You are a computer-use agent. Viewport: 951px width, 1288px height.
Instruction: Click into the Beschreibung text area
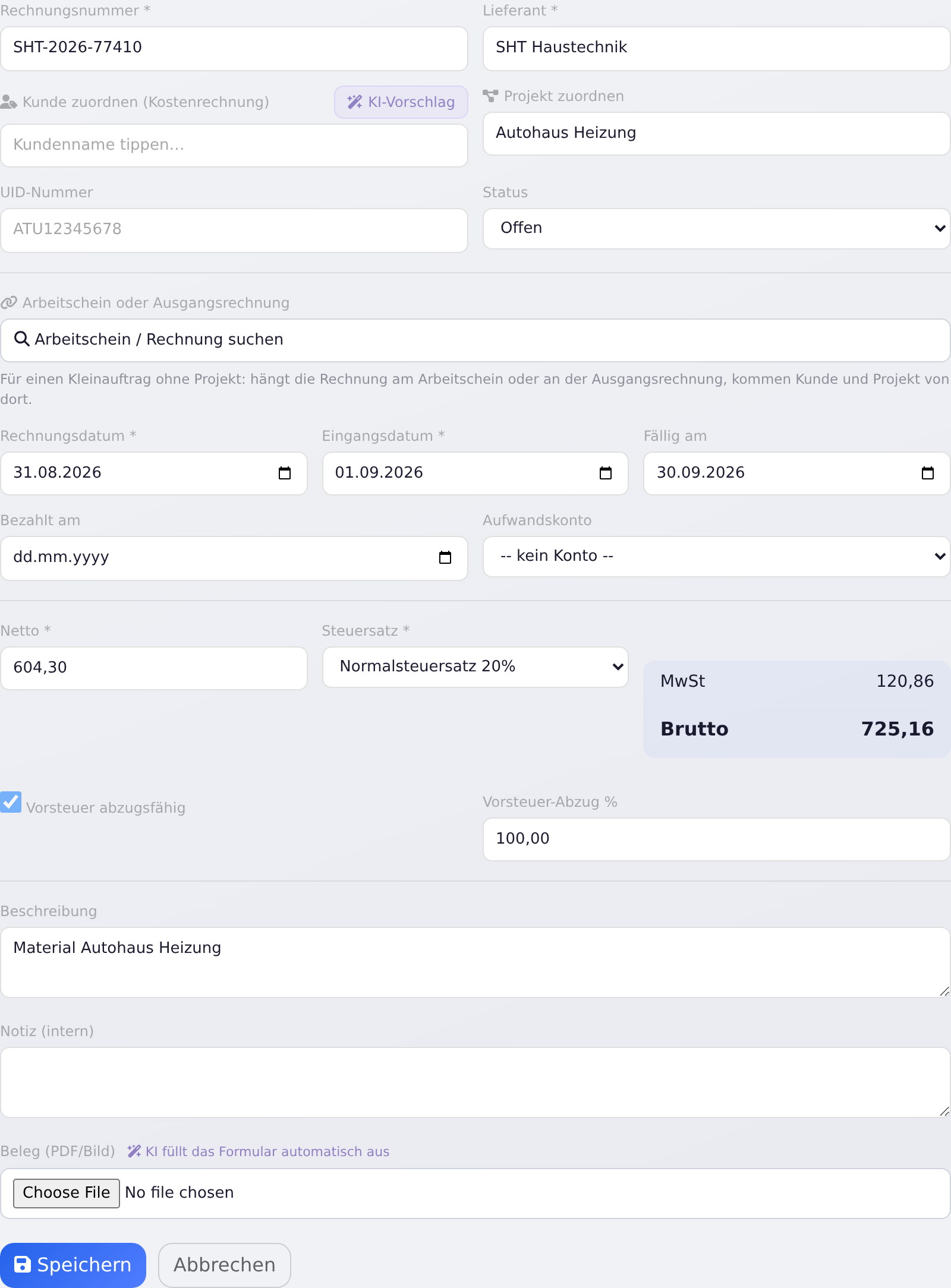click(x=475, y=962)
